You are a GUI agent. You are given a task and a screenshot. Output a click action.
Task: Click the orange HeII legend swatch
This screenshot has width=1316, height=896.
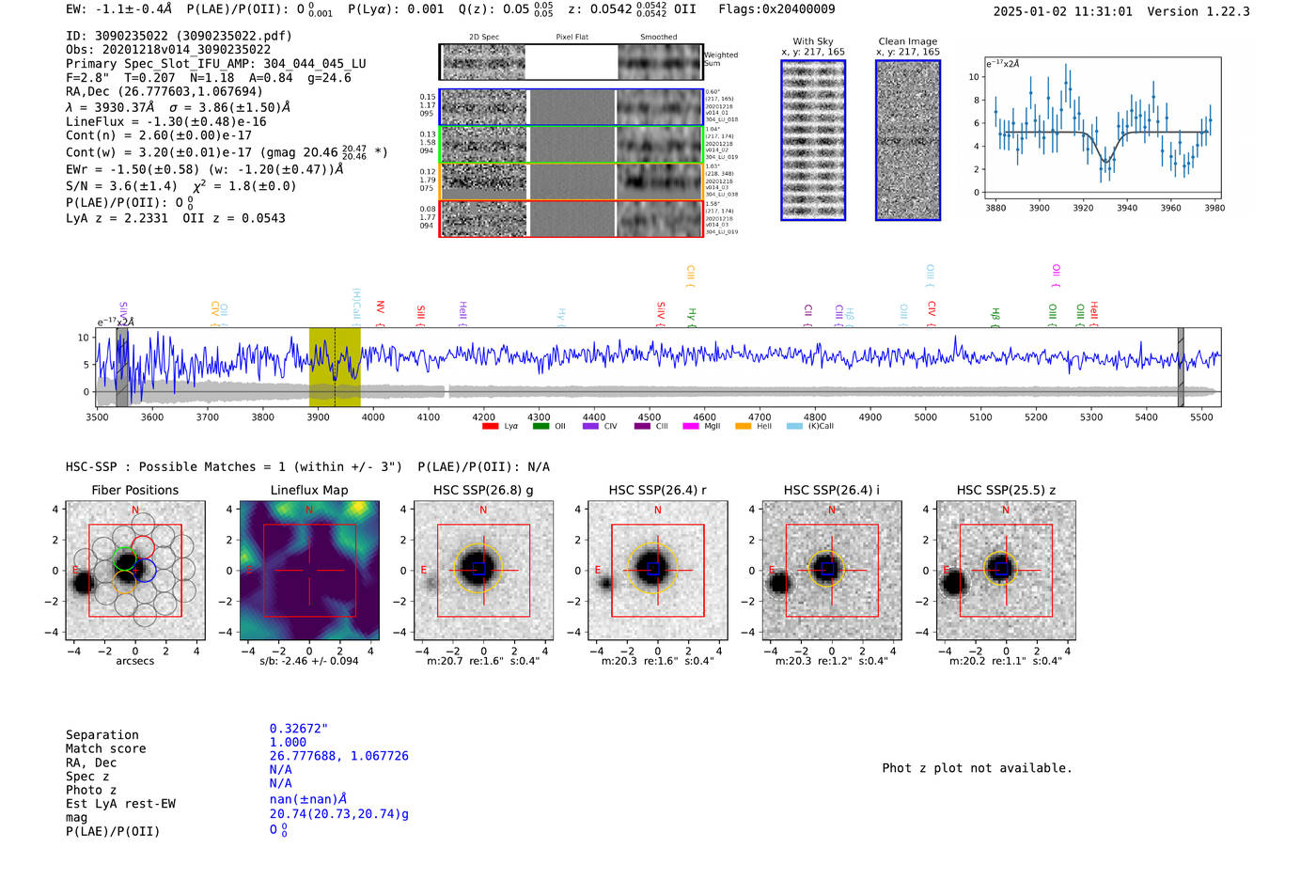coord(743,426)
